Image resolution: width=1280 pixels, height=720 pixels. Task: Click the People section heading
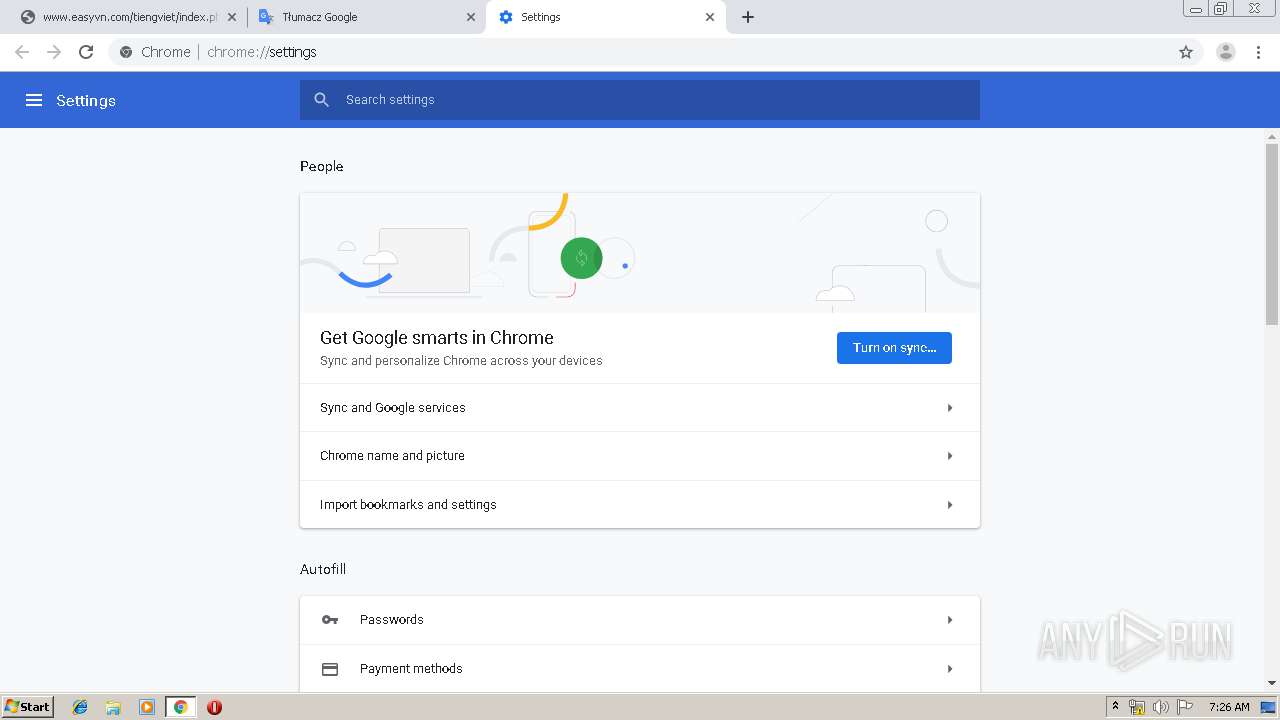(322, 166)
